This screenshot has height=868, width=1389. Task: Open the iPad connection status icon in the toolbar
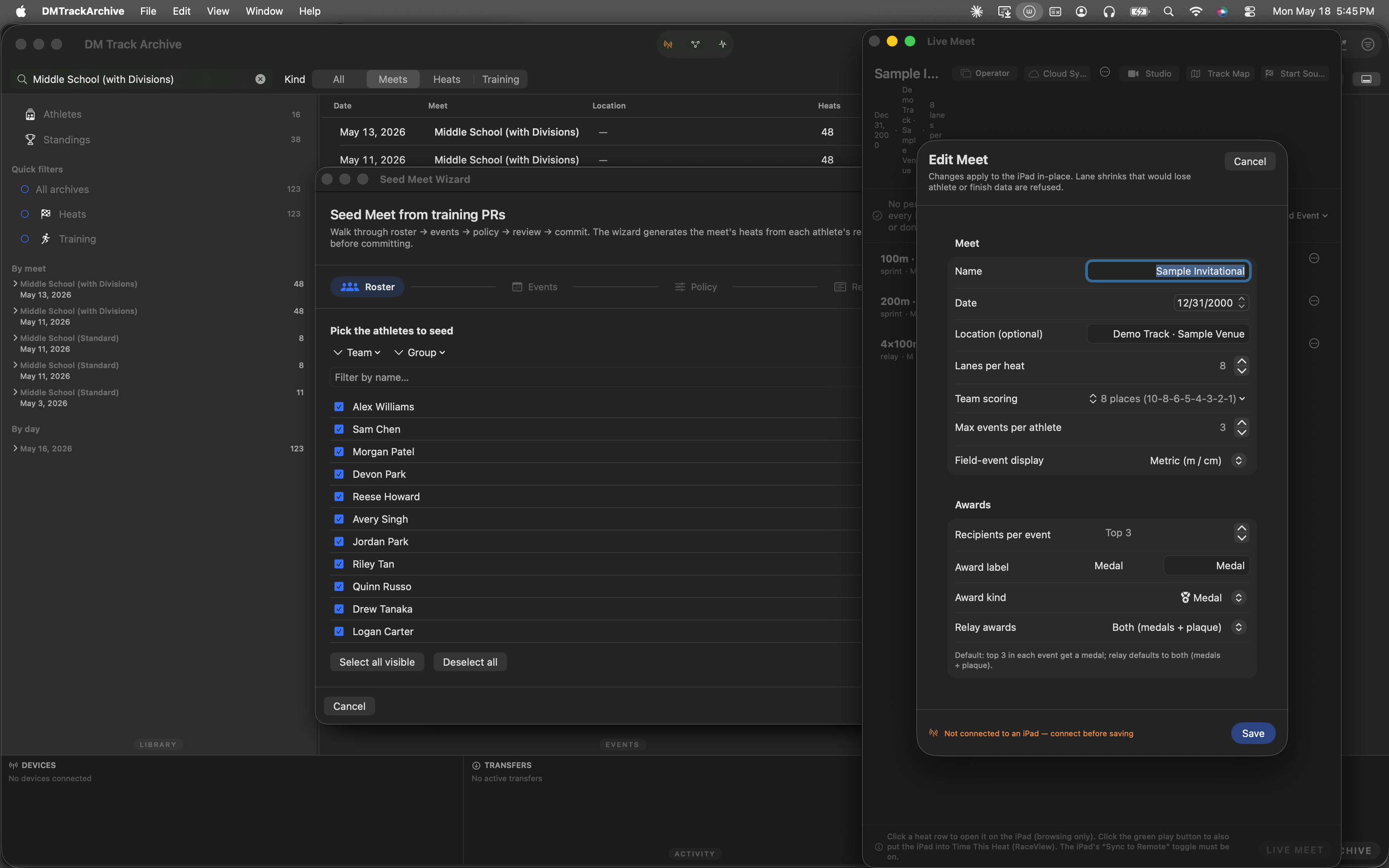[x=668, y=44]
